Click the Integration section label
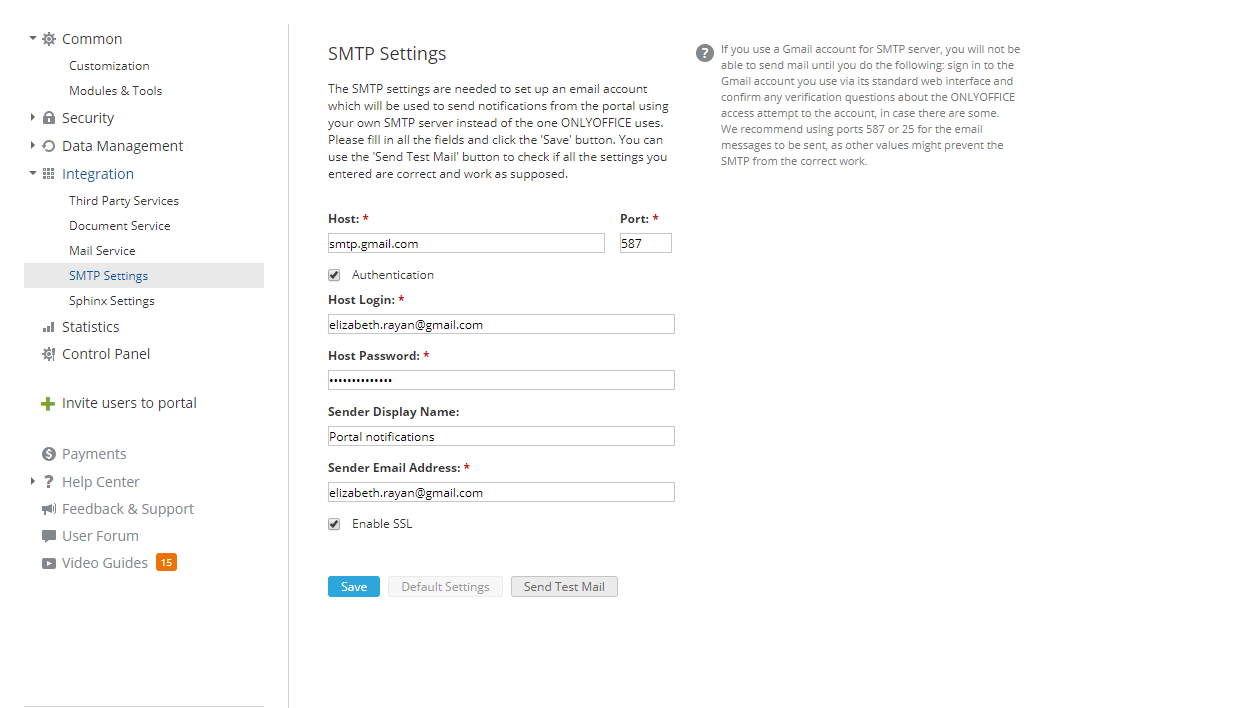Screen dimensions: 1240x708 coord(98,174)
